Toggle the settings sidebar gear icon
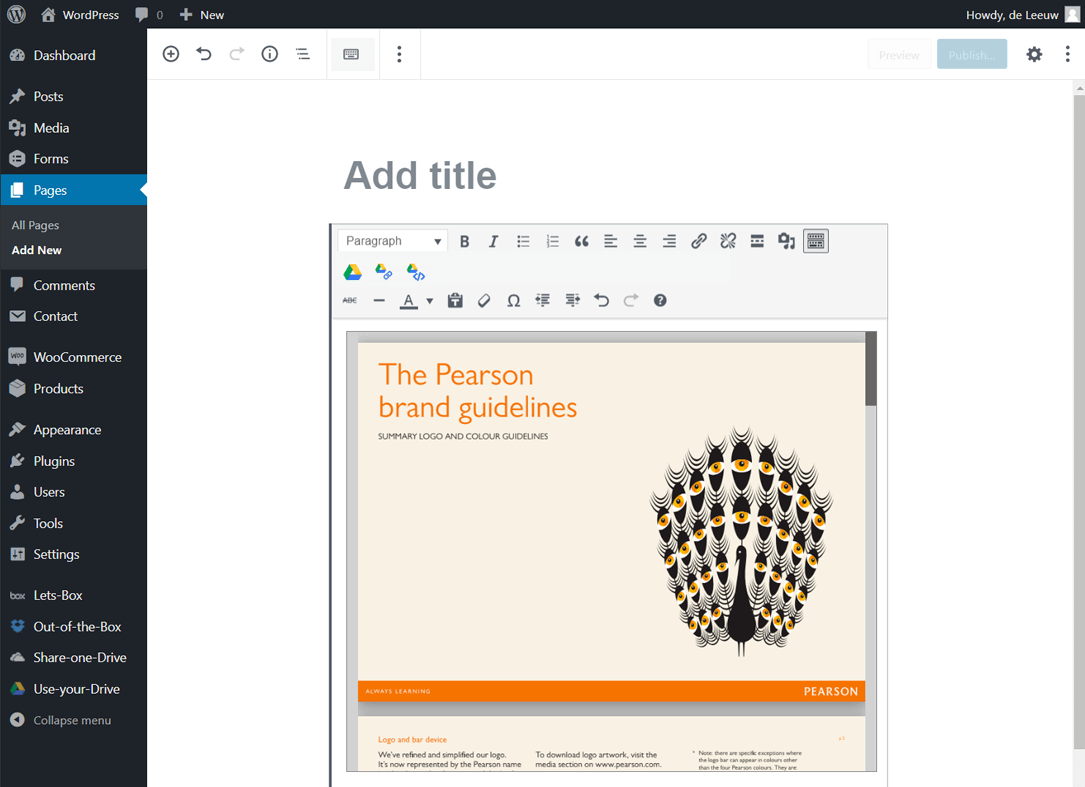The height and width of the screenshot is (787, 1085). pos(1034,54)
